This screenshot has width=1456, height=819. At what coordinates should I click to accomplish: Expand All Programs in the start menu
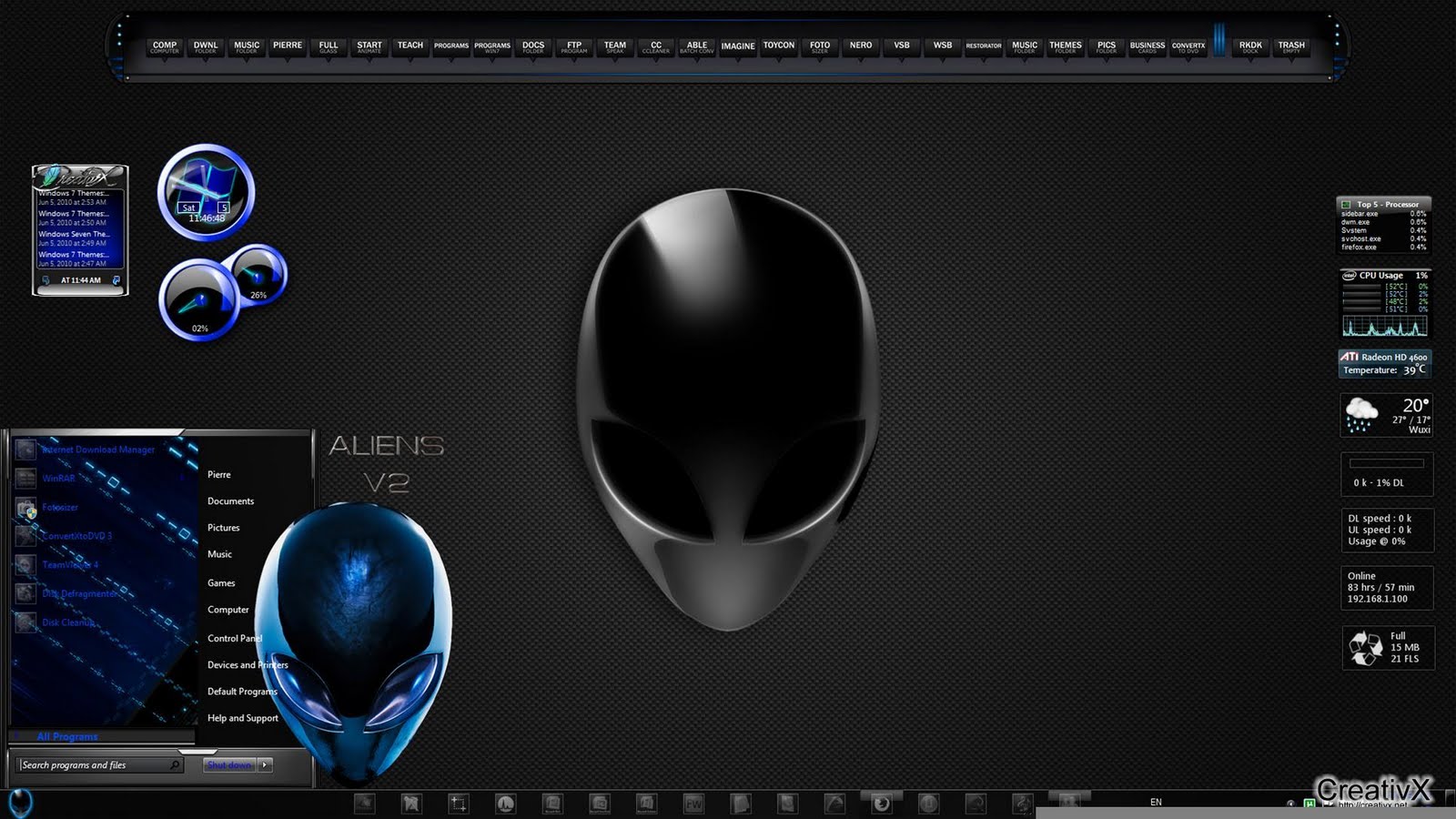tap(66, 735)
